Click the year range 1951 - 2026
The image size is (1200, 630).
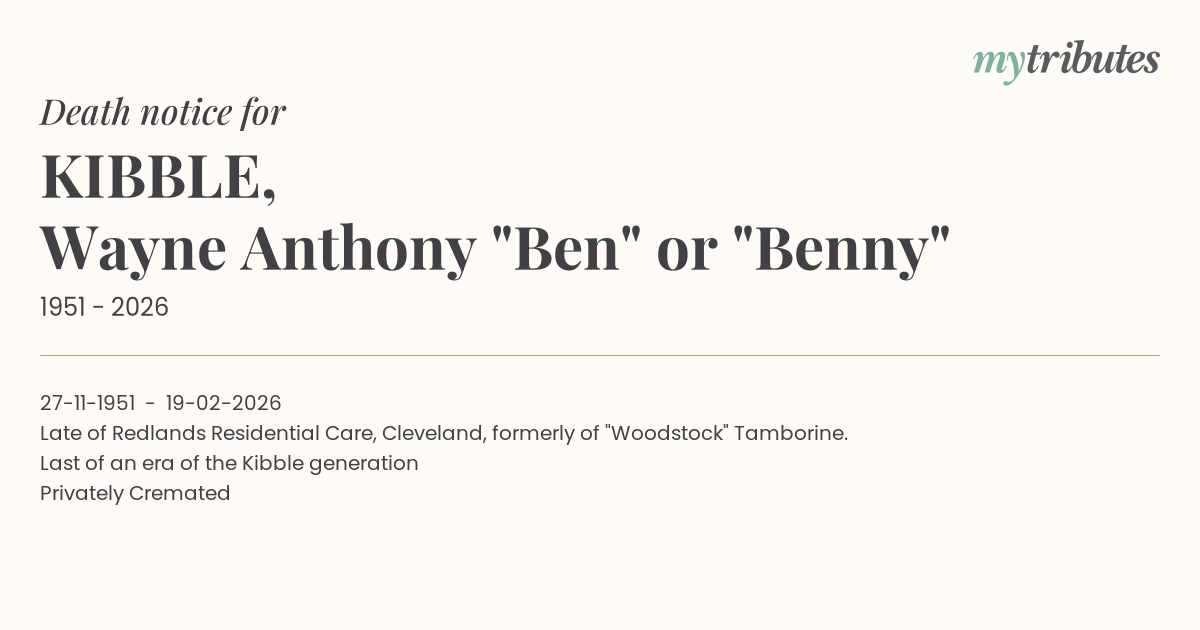104,308
